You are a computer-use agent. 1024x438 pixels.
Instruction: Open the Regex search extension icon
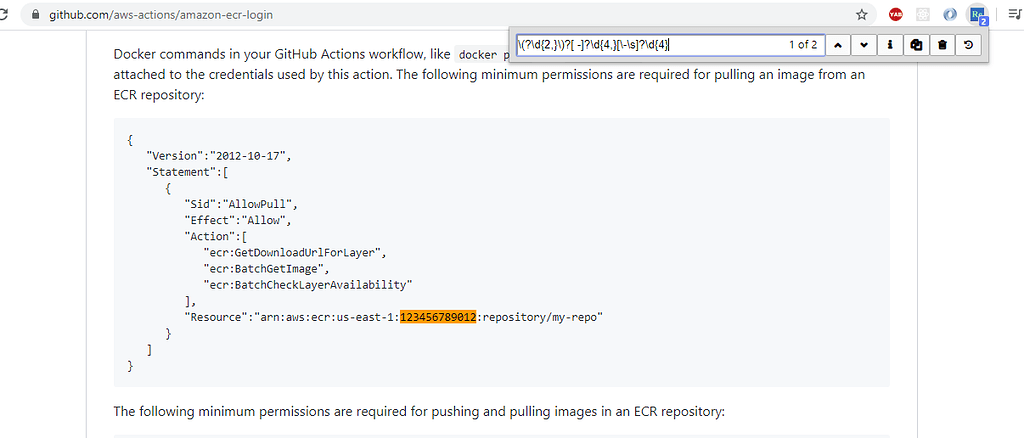[x=976, y=16]
